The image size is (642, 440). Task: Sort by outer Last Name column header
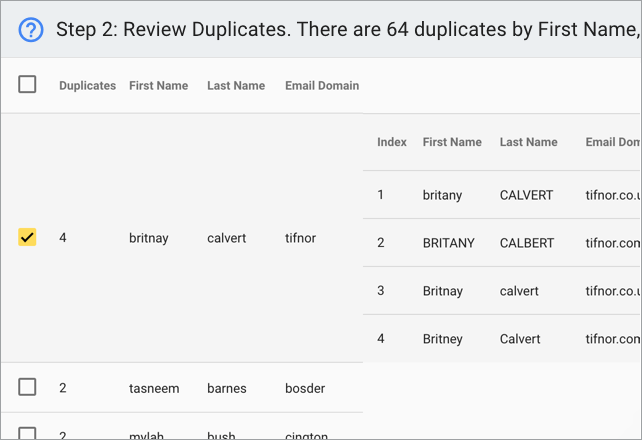(x=236, y=86)
